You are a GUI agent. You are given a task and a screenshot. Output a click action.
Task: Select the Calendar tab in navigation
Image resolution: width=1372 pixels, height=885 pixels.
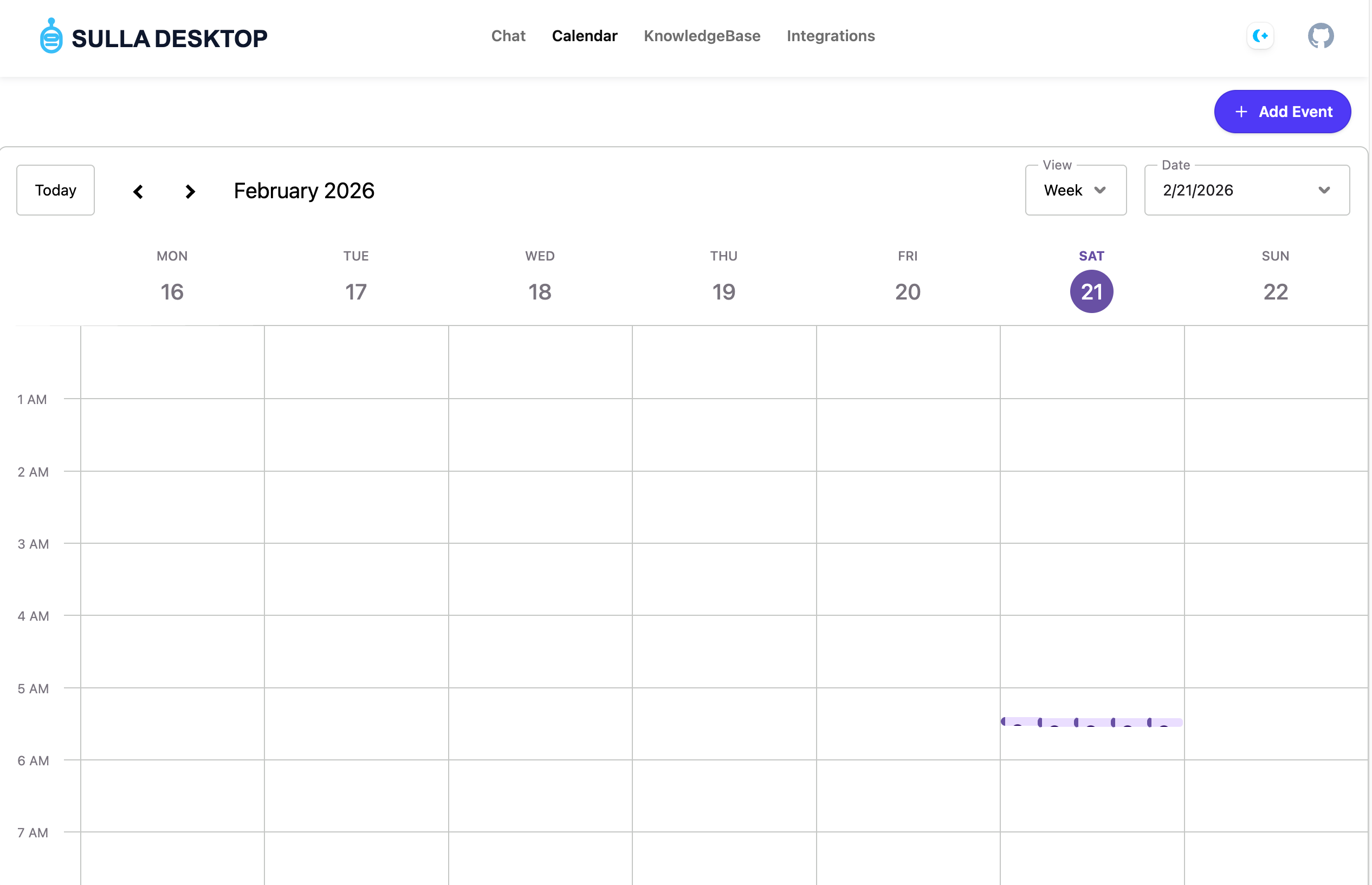[x=585, y=36]
